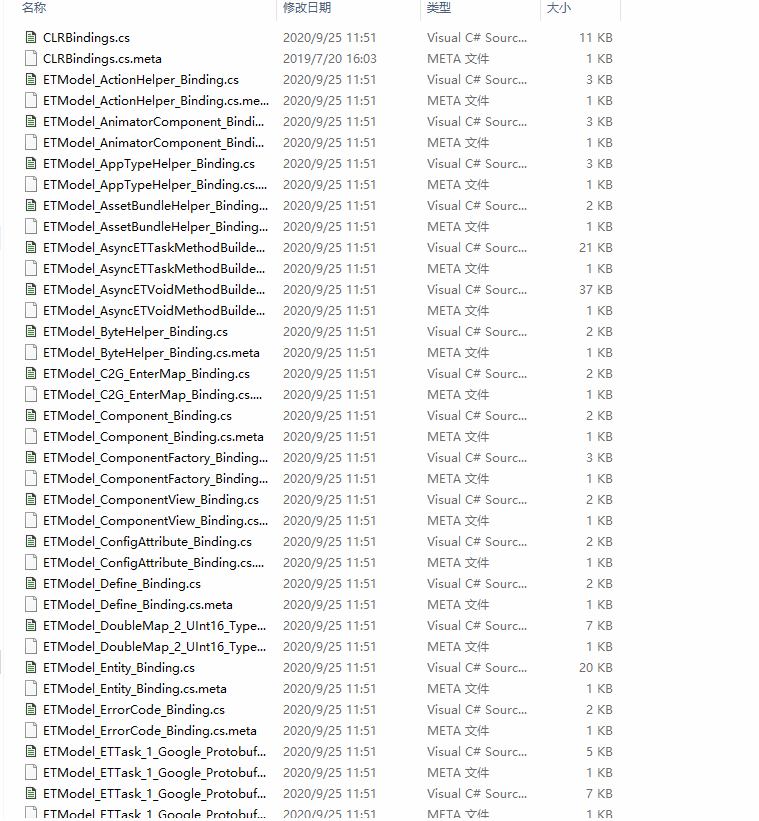Click the C# icon for ETModel_Entity_Binding.cs

click(x=30, y=668)
